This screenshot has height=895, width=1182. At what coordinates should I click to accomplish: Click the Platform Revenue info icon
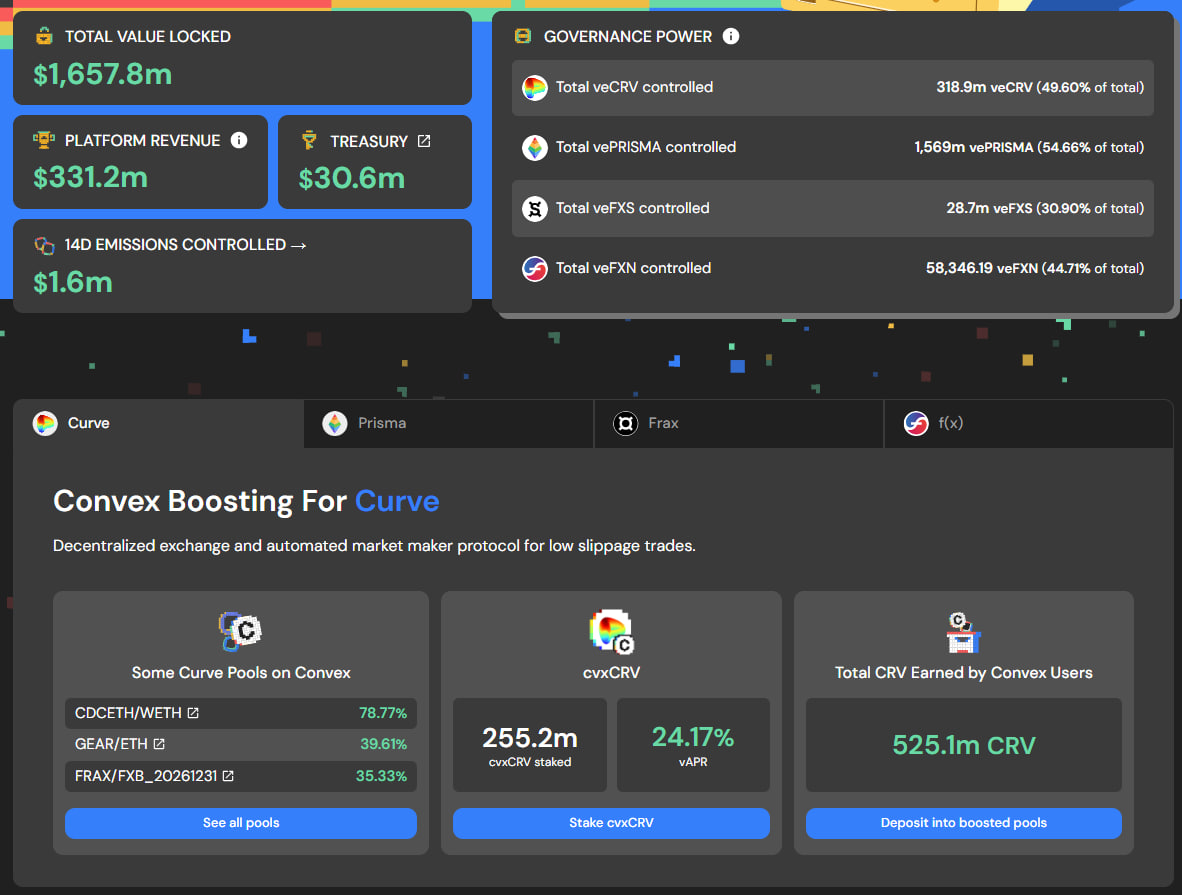click(239, 141)
